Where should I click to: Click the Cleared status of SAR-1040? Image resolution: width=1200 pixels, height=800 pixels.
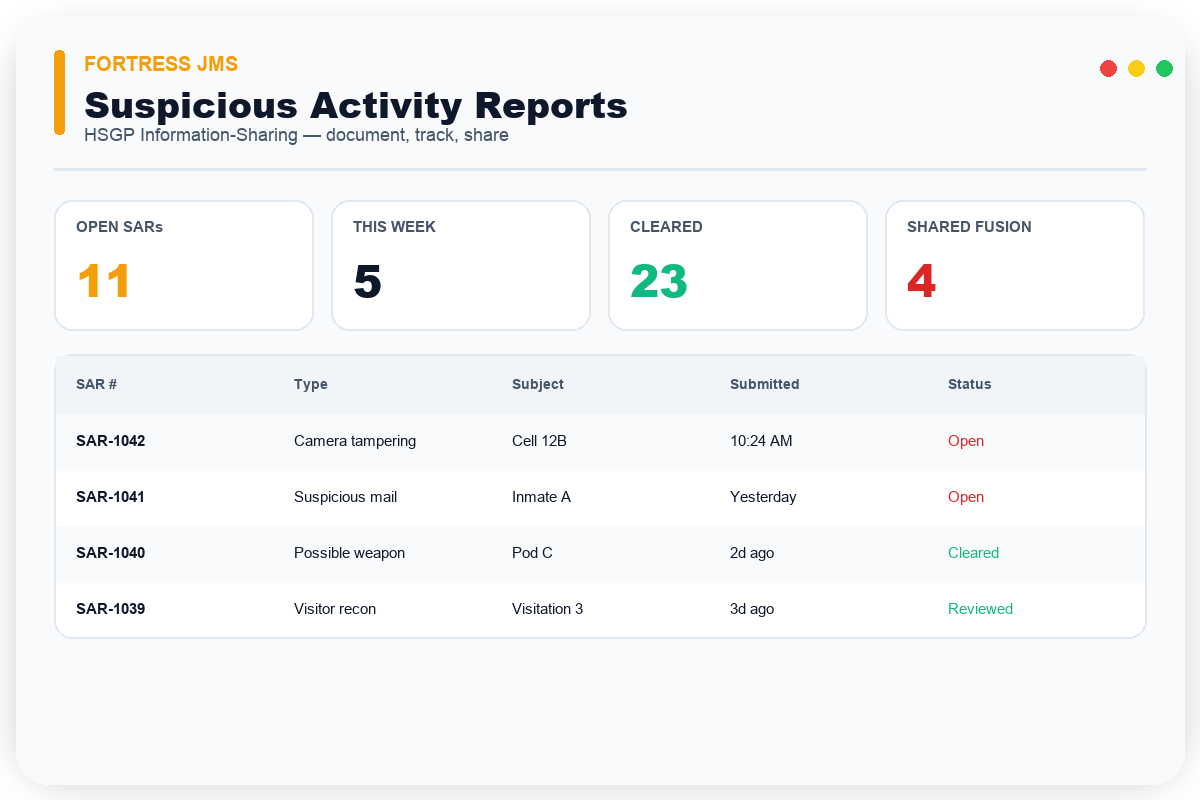pos(974,553)
